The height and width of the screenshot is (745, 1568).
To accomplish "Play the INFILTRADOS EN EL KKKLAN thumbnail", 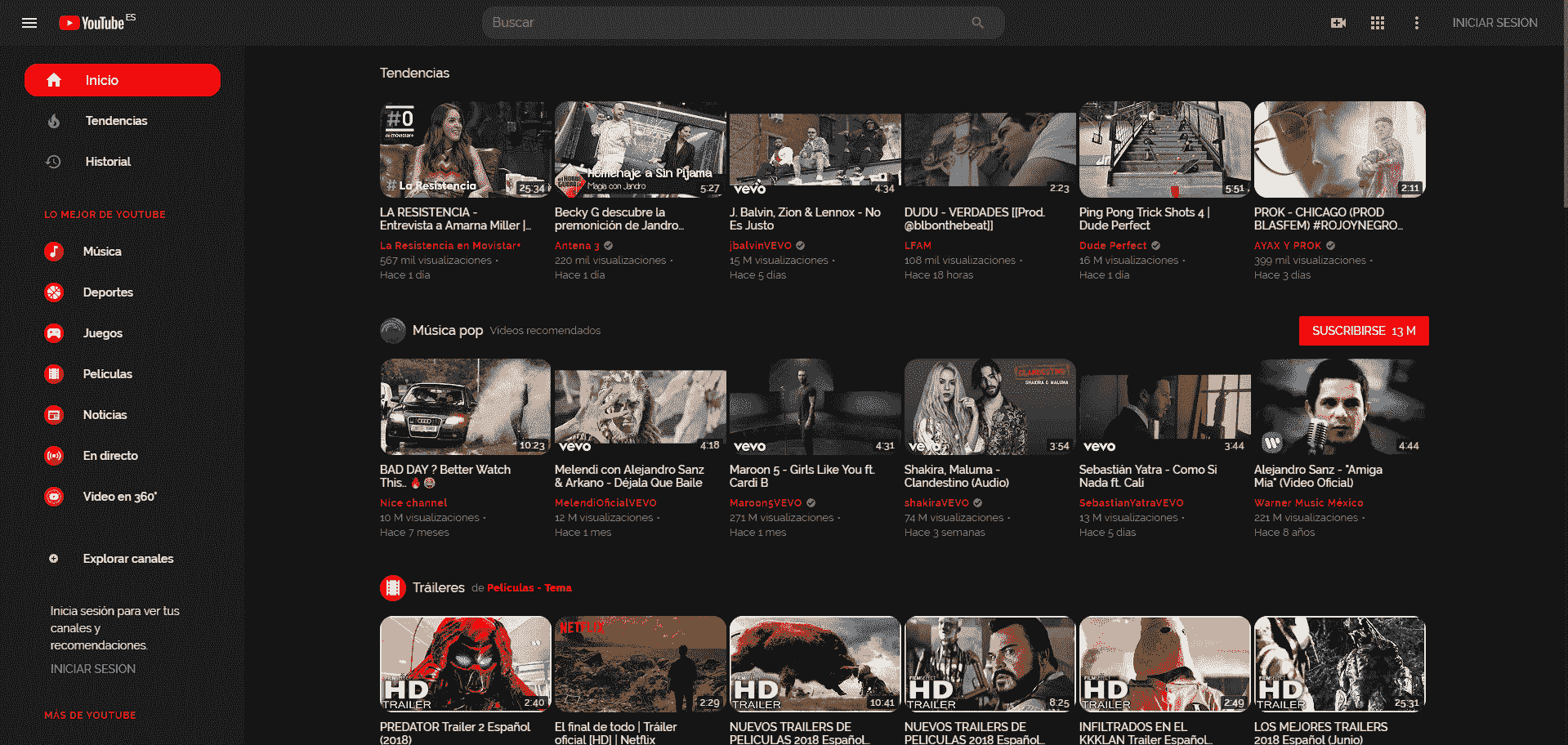I will pos(1165,664).
